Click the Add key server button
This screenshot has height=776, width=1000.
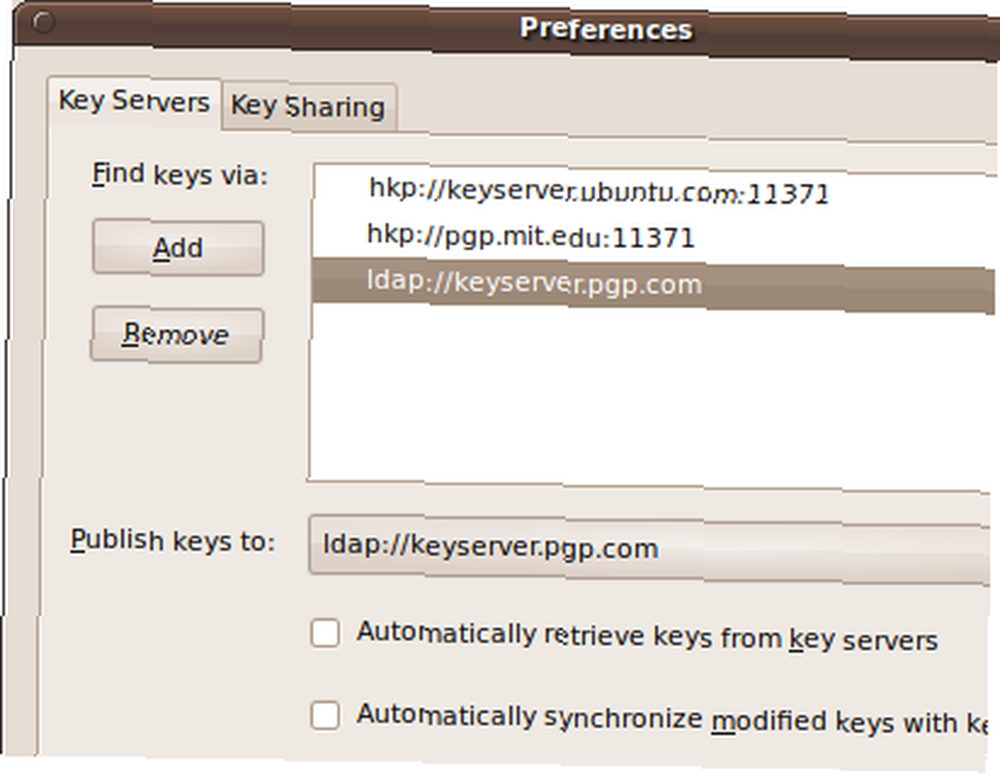pyautogui.click(x=178, y=247)
